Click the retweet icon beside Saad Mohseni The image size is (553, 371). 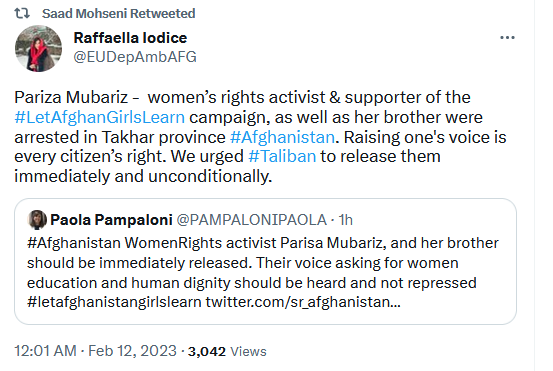(x=22, y=13)
